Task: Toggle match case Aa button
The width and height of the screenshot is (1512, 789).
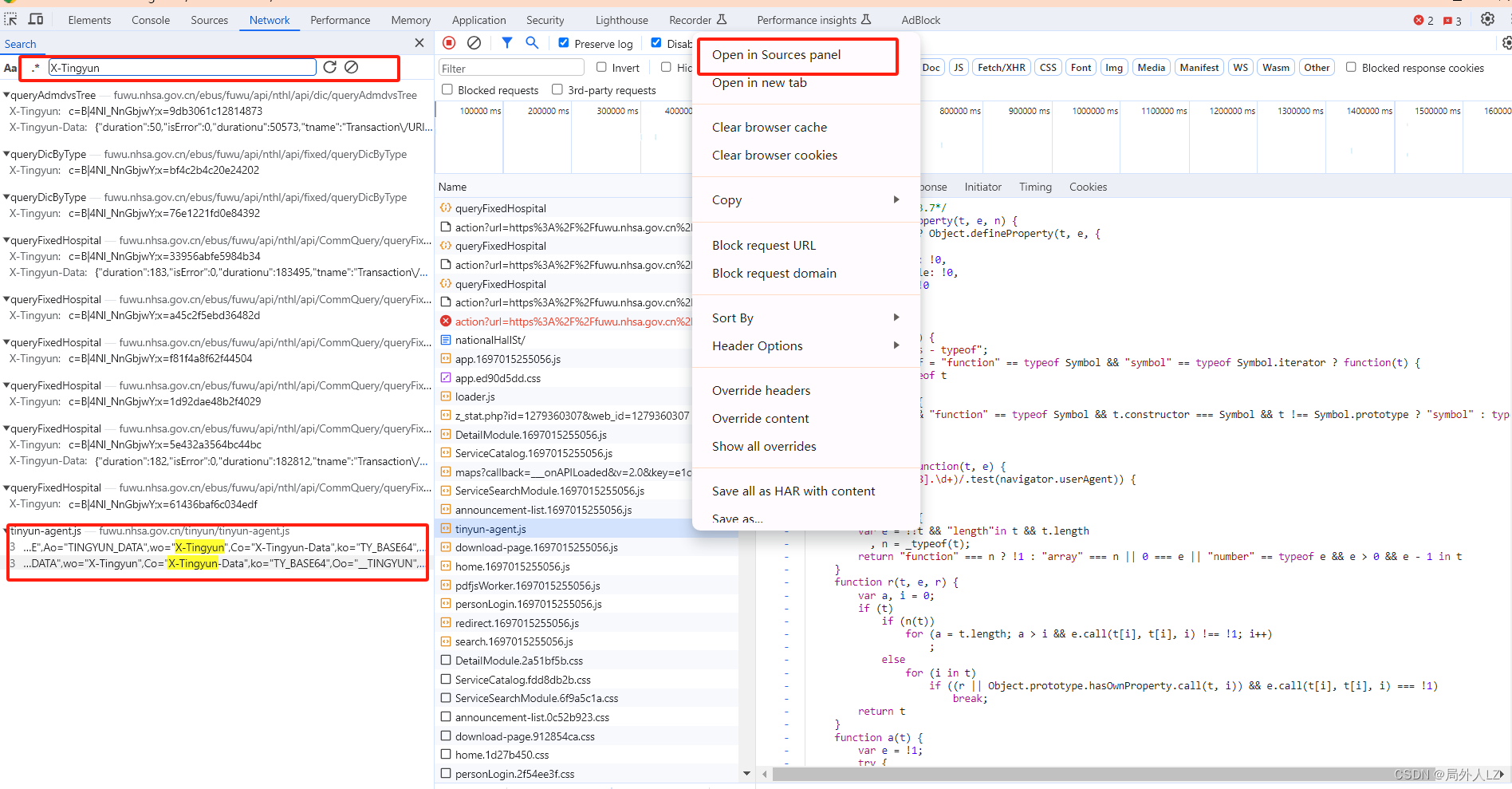Action: (x=10, y=68)
